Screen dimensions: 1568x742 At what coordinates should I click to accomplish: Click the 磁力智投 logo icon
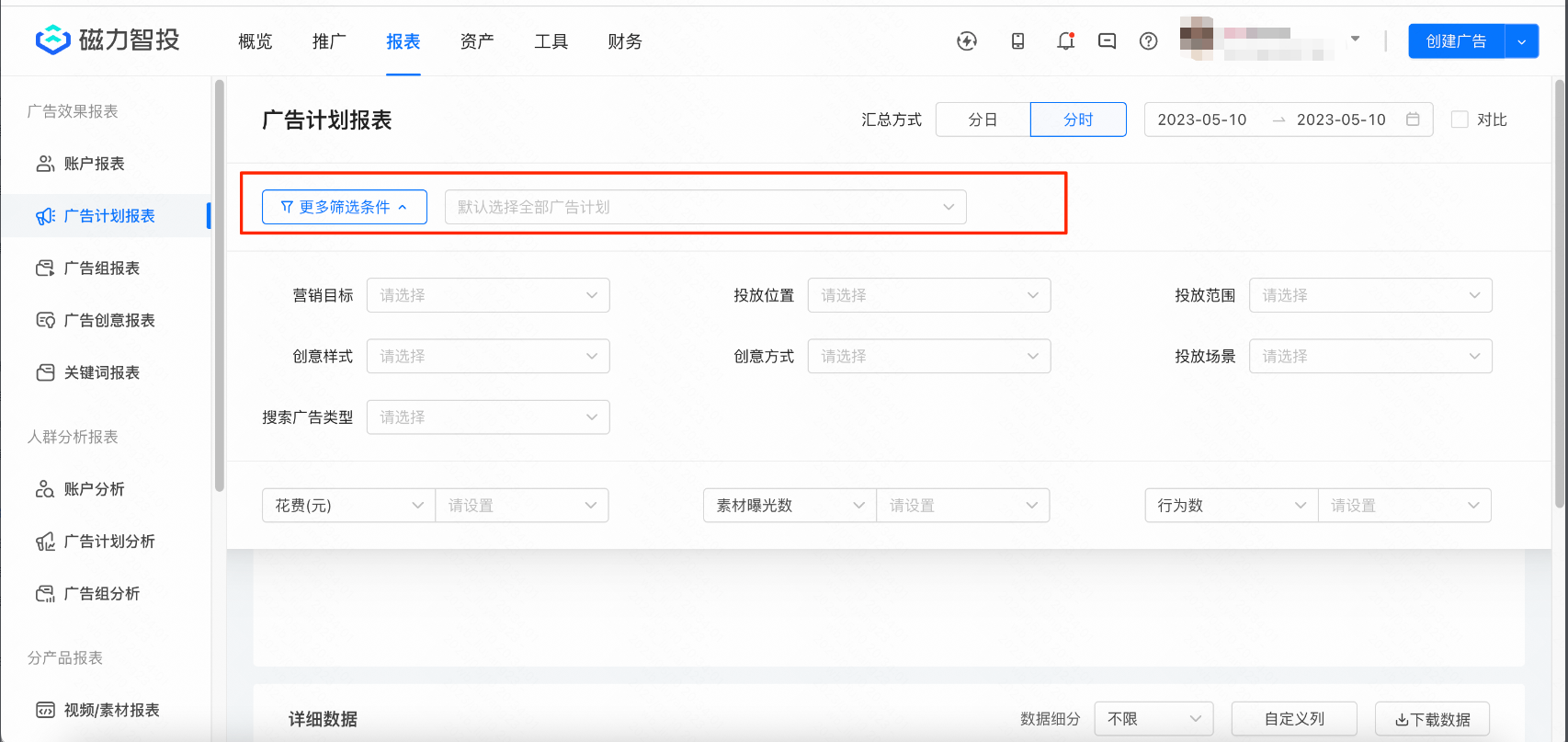coord(52,40)
